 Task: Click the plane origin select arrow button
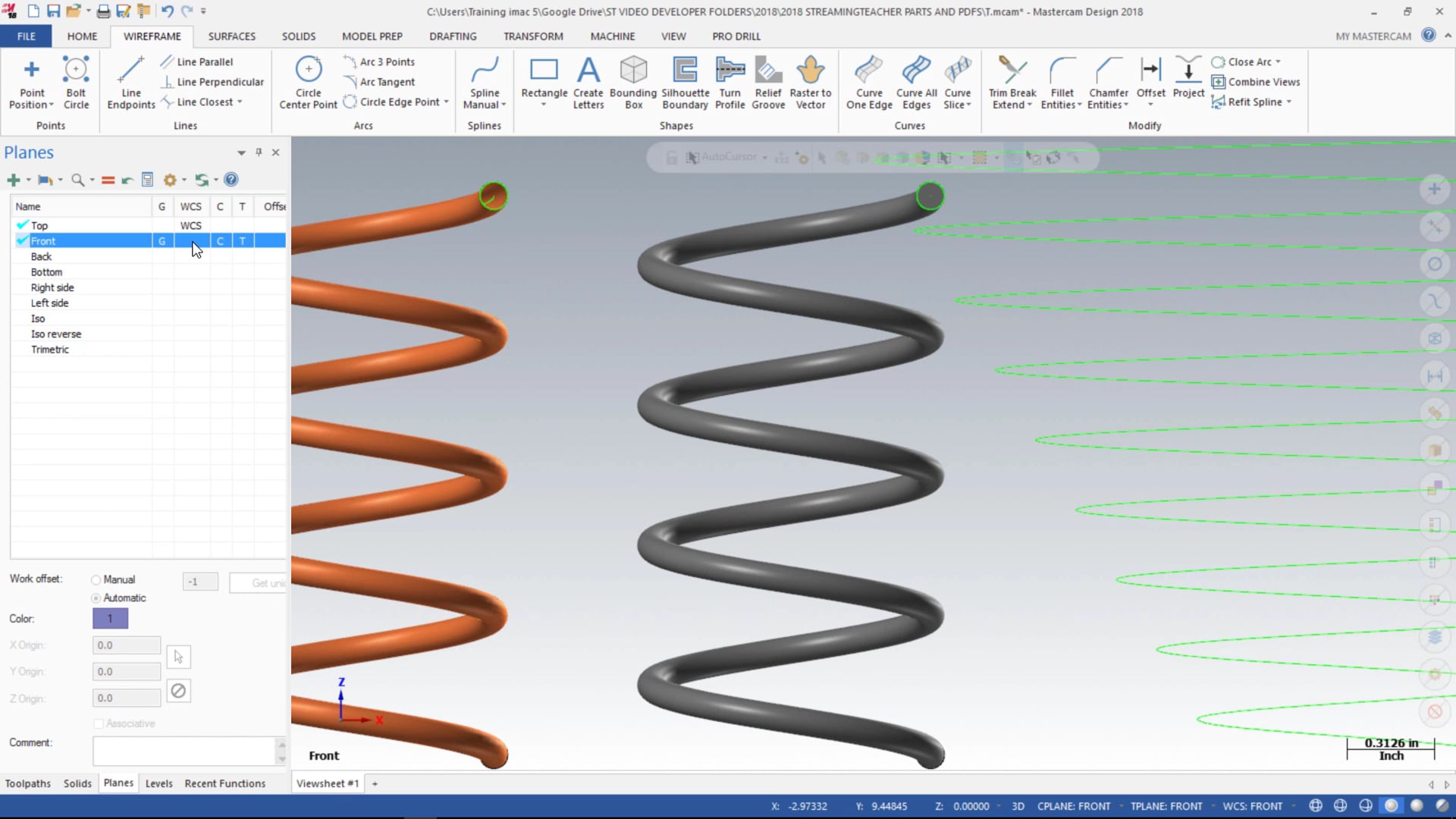pos(178,657)
